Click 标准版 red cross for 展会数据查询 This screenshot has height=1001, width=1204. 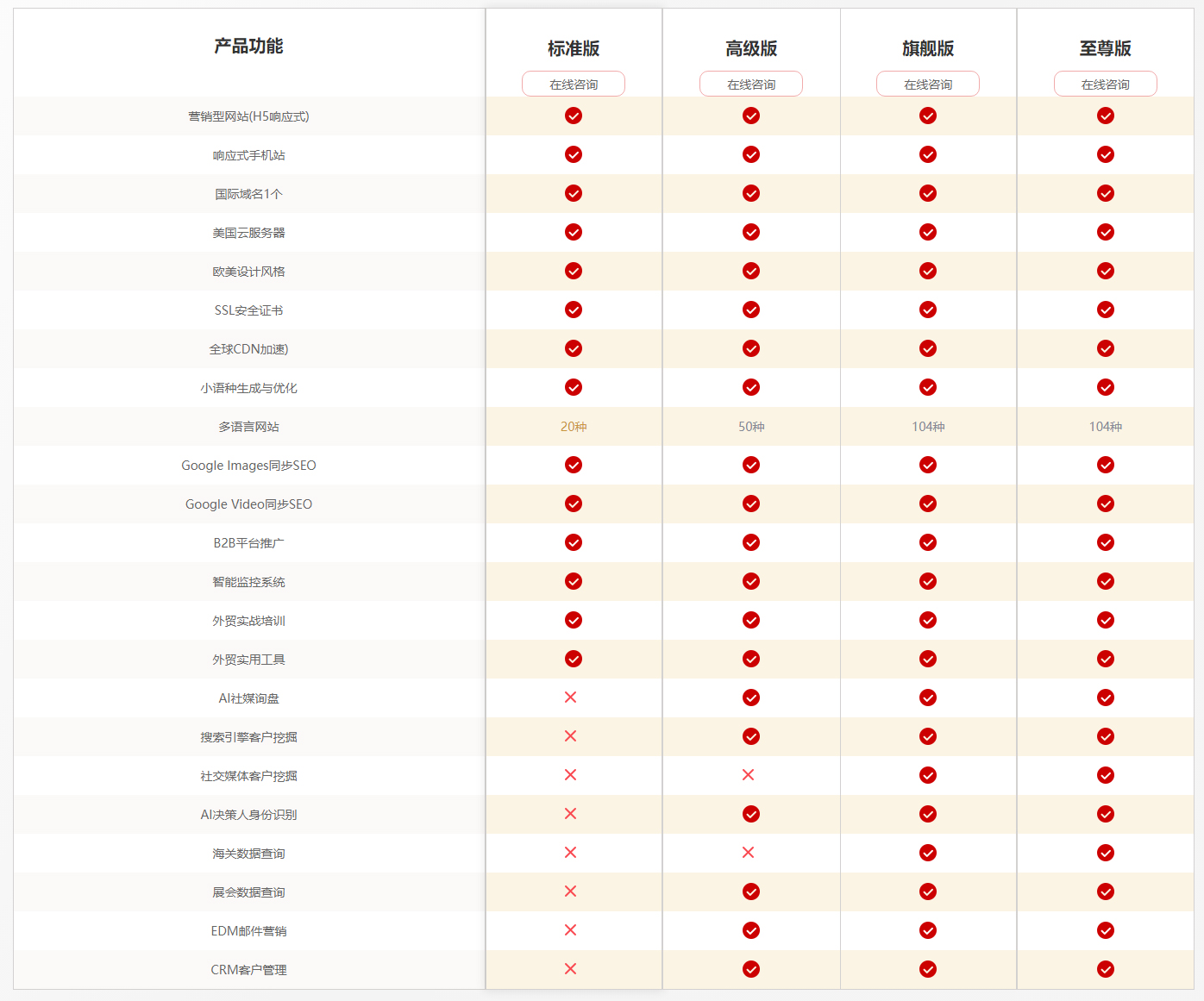570,892
